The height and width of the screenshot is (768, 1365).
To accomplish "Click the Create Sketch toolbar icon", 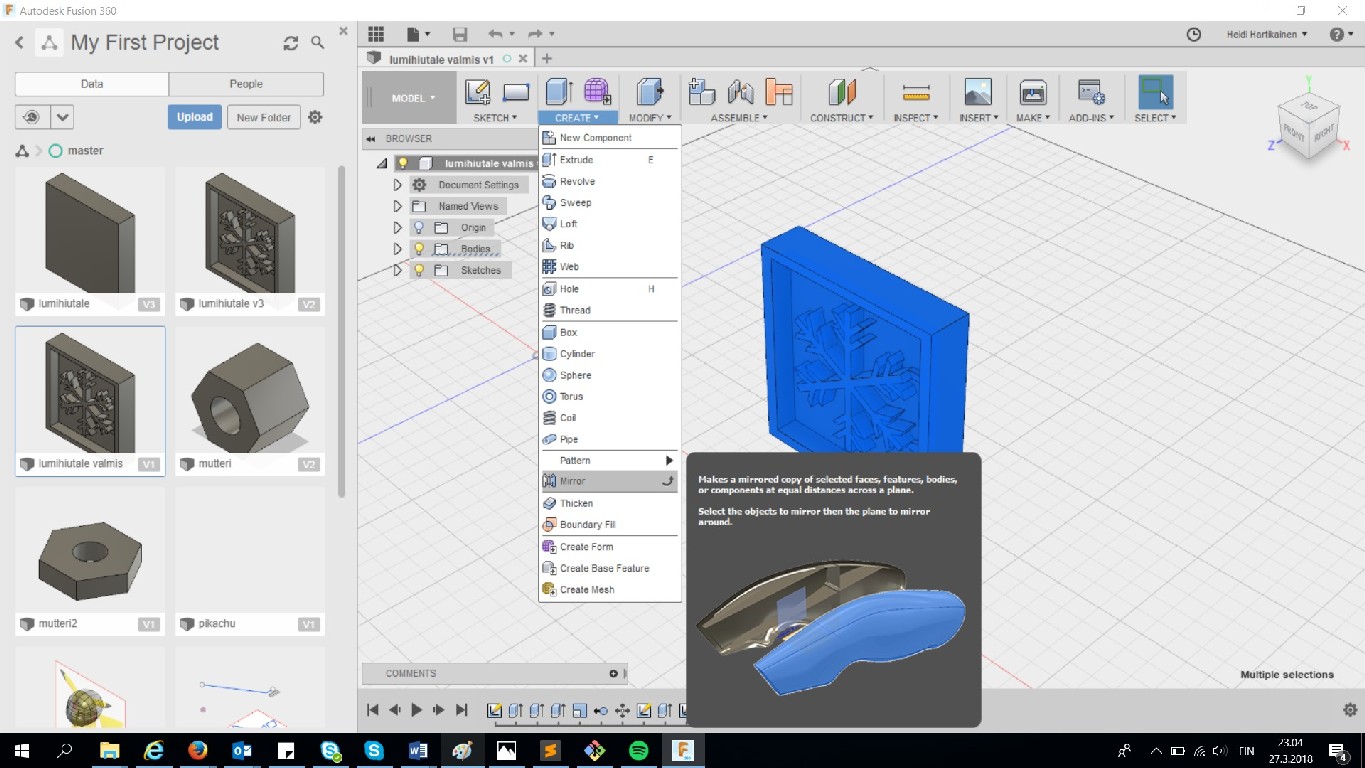I will [478, 92].
